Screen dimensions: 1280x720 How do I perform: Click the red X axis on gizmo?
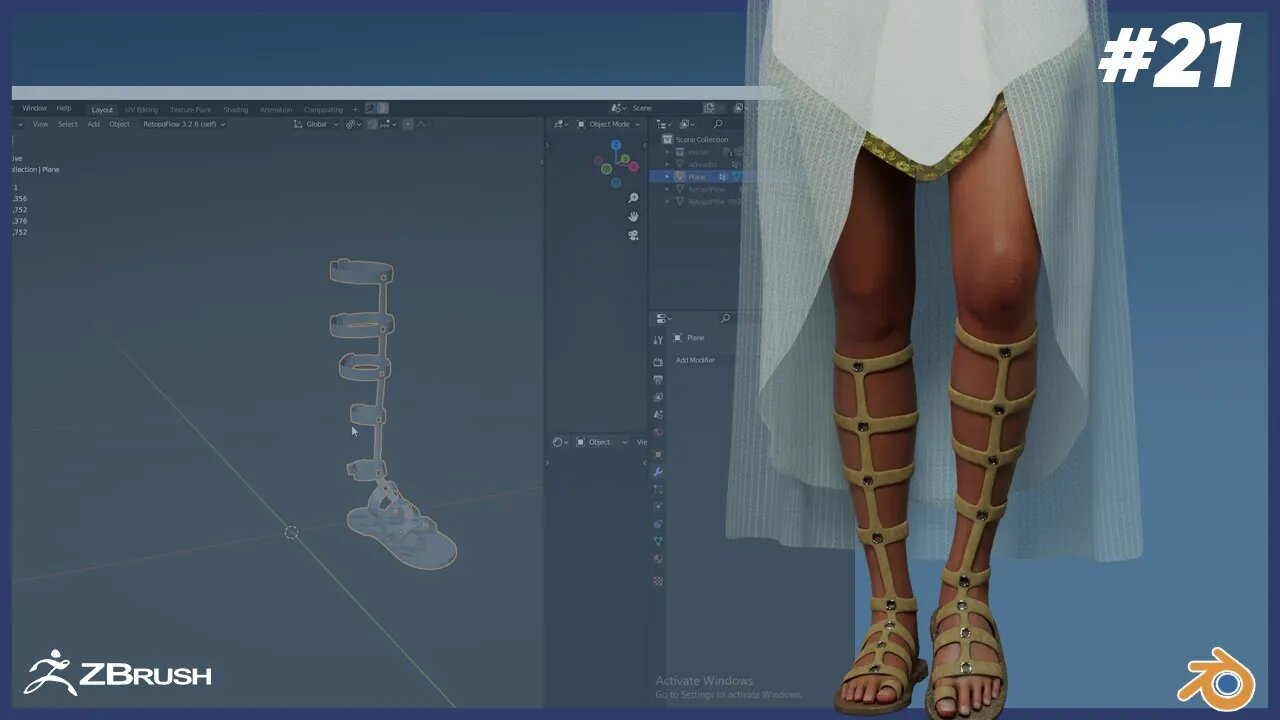[634, 168]
